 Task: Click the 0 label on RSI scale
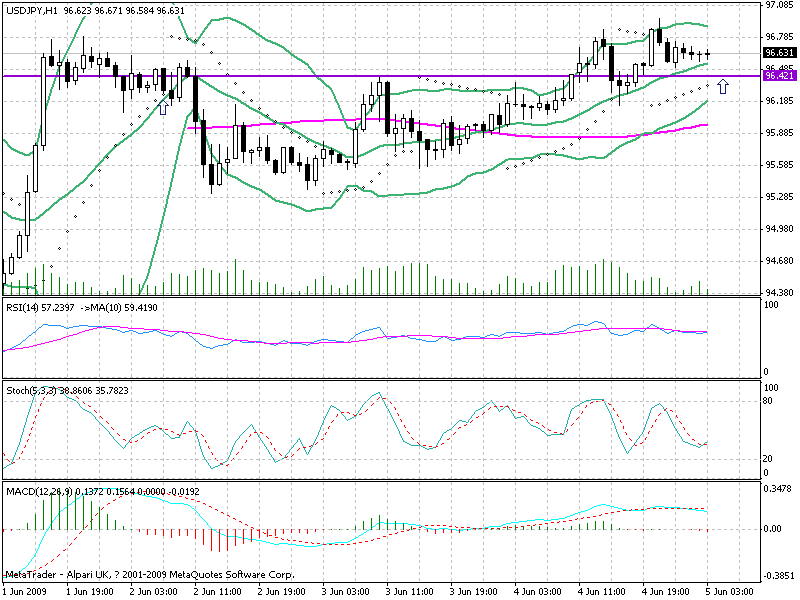(x=766, y=372)
